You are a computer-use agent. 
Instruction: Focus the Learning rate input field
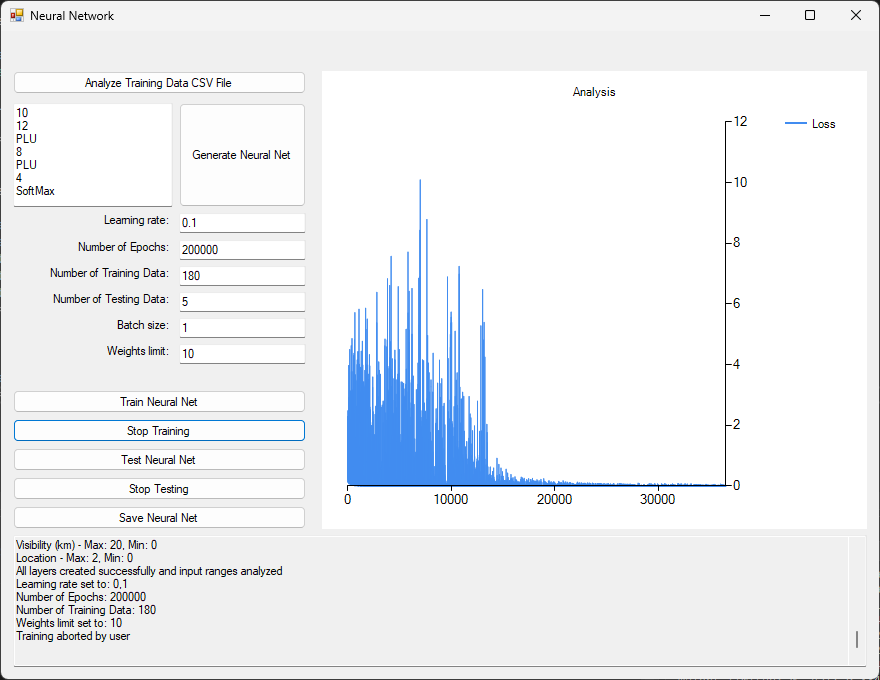pos(242,222)
